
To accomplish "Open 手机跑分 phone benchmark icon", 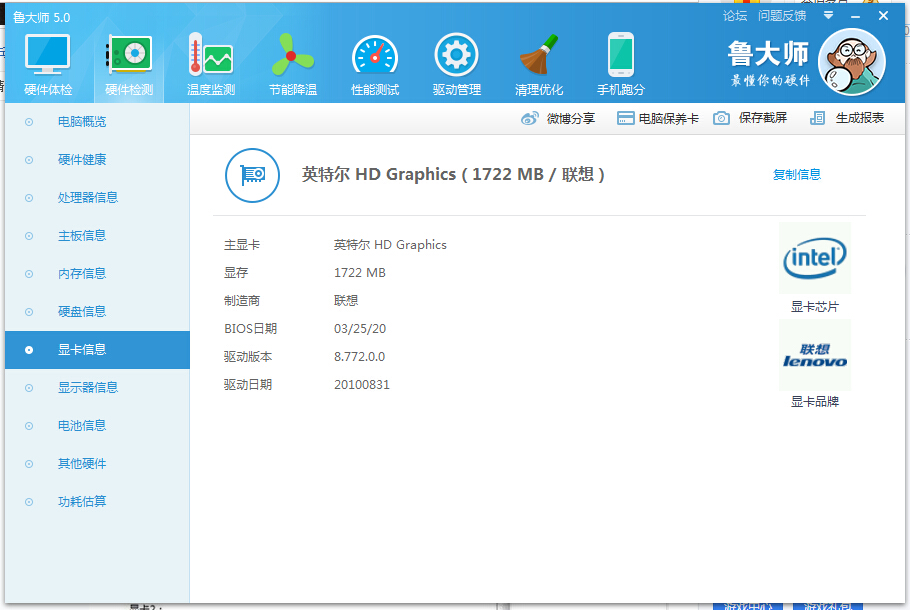I will point(620,55).
